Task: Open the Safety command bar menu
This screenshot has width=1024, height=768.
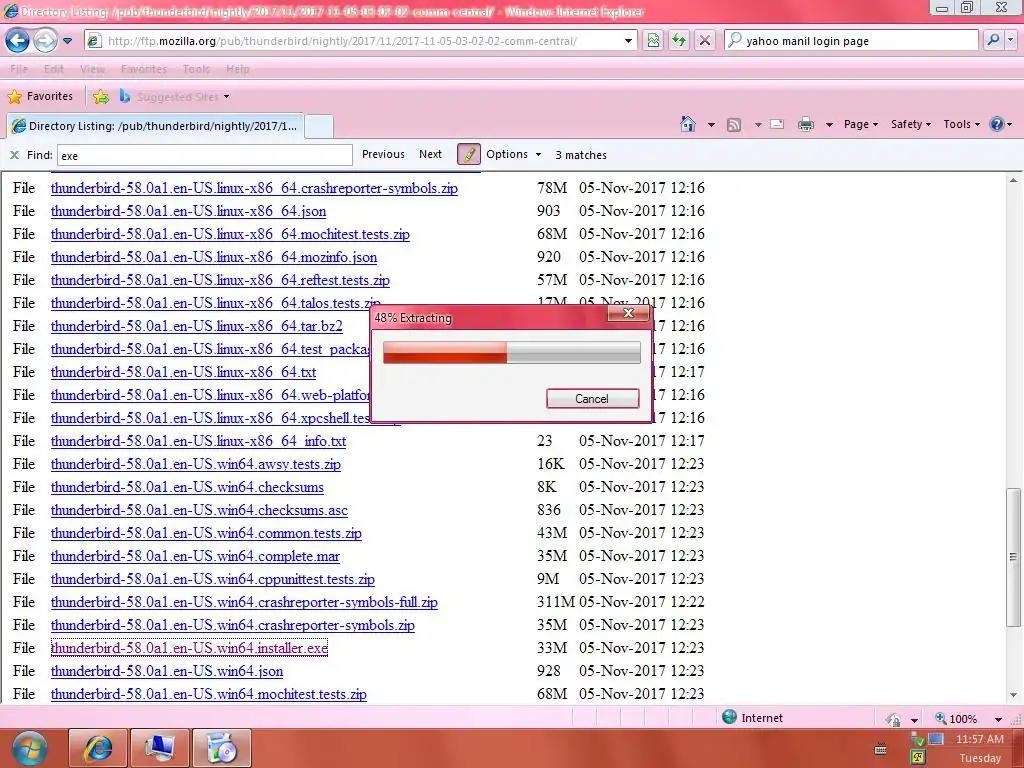Action: [910, 124]
